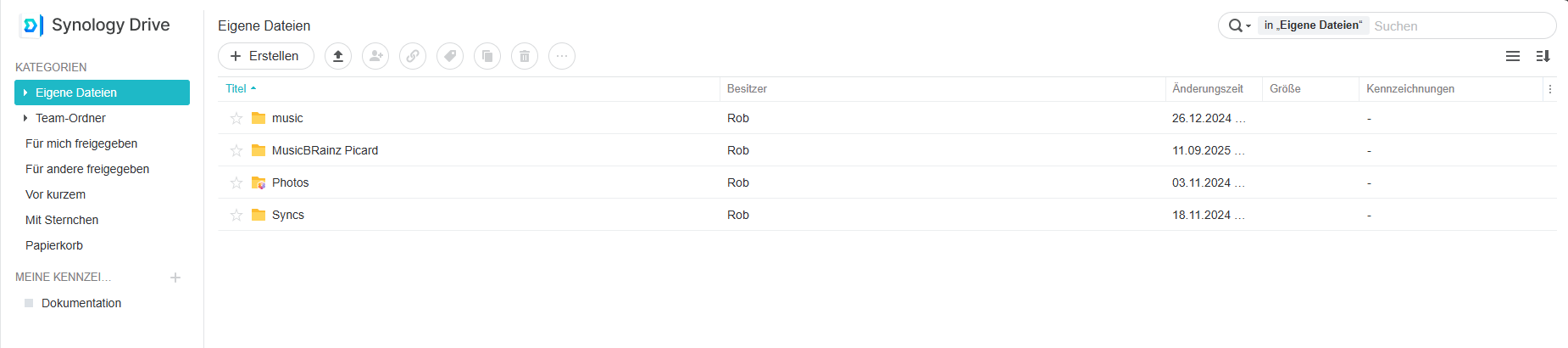Go to Mit Sternchen category
1568x348 pixels.
(62, 220)
